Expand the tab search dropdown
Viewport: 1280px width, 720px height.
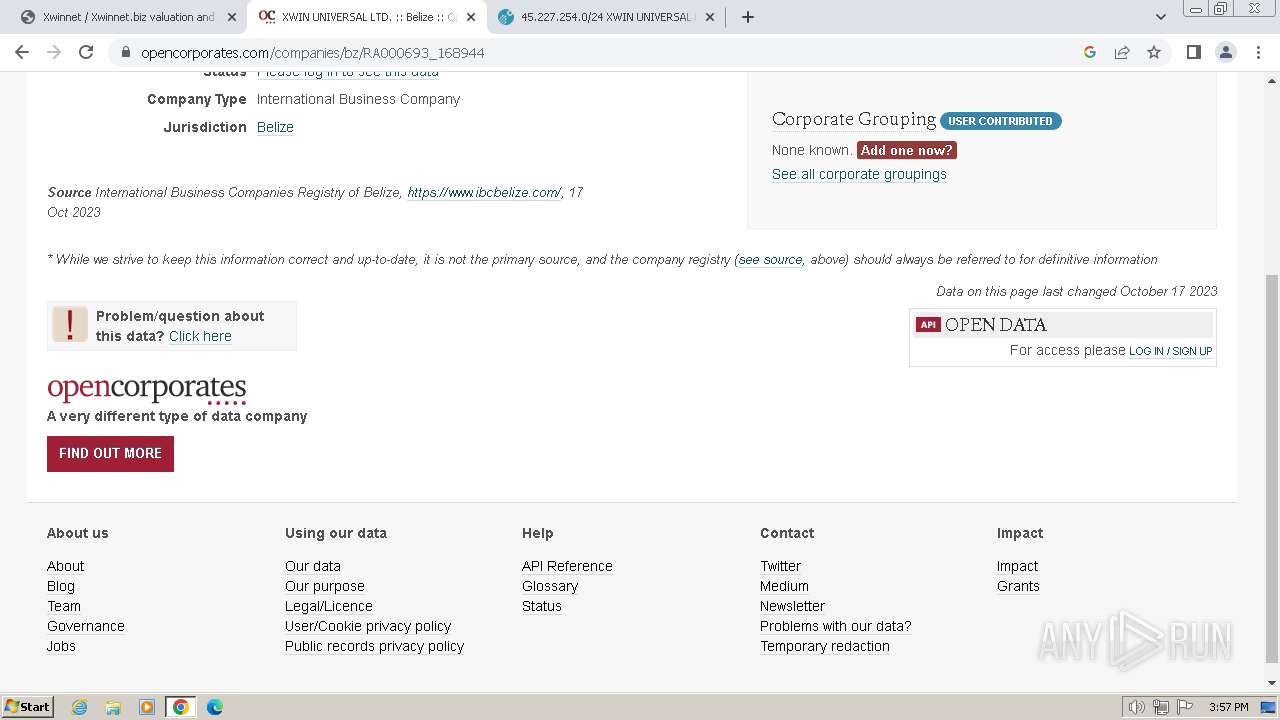1160,17
